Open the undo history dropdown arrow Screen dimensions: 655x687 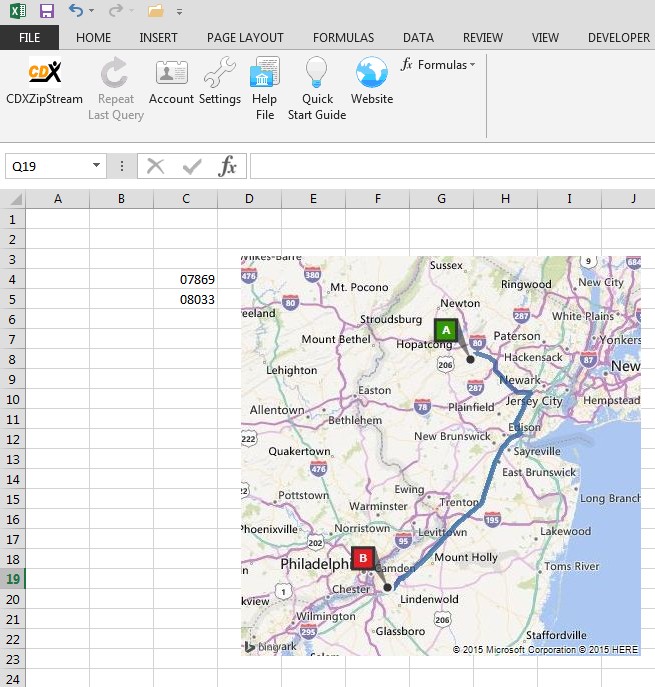[x=92, y=11]
